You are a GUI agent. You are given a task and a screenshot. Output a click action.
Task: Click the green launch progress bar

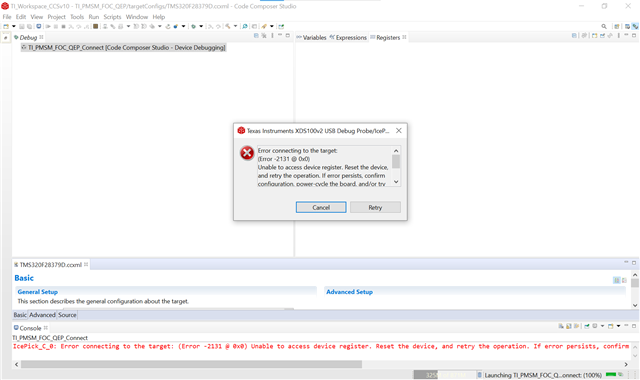click(x=611, y=374)
